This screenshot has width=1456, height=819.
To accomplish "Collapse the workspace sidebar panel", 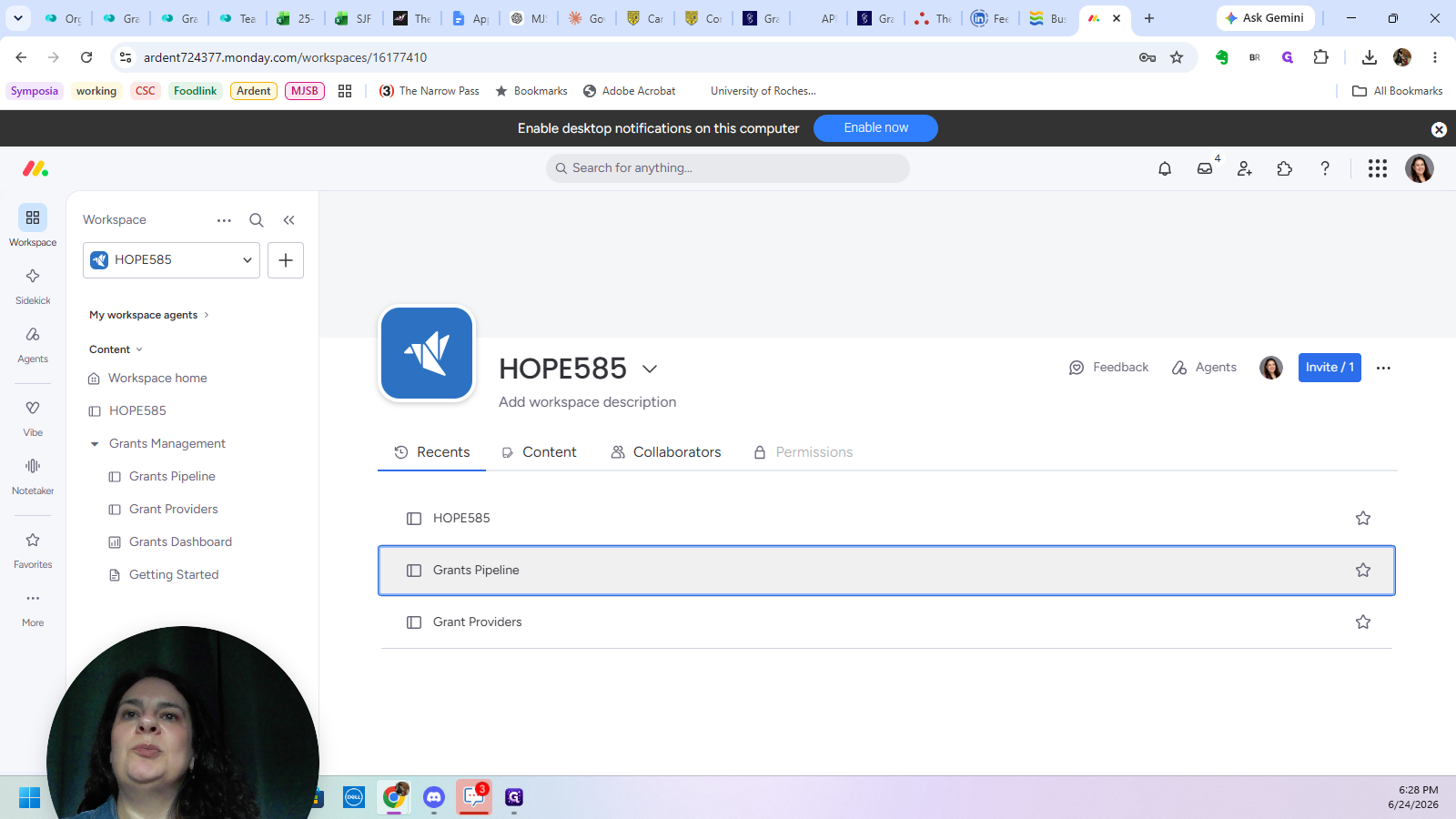I will coord(288,220).
